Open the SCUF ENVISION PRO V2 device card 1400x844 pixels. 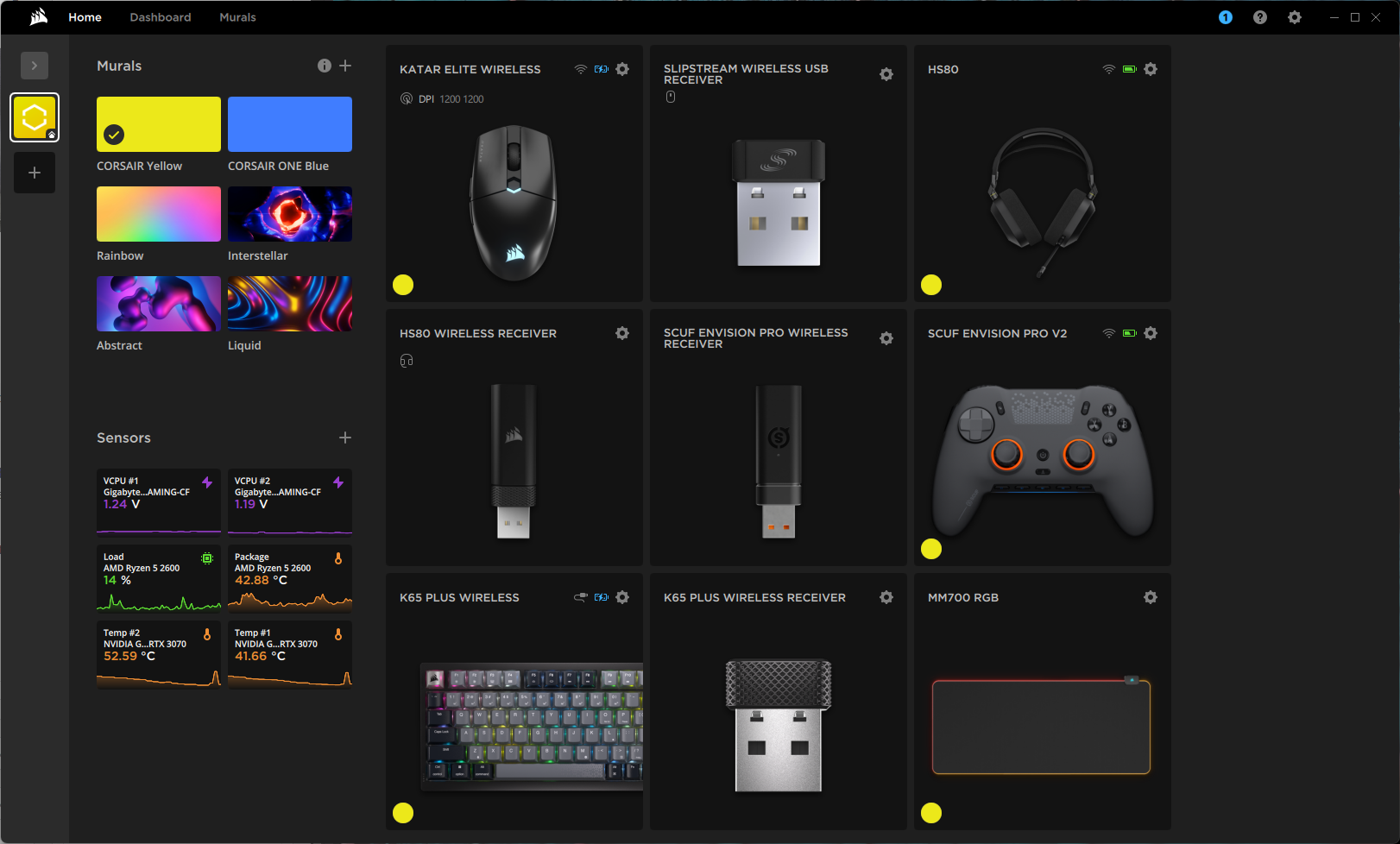tap(1042, 449)
